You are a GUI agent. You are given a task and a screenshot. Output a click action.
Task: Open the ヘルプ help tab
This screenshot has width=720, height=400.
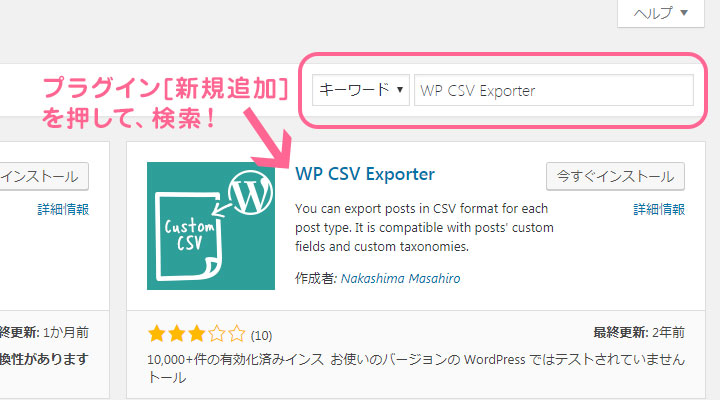pos(661,13)
